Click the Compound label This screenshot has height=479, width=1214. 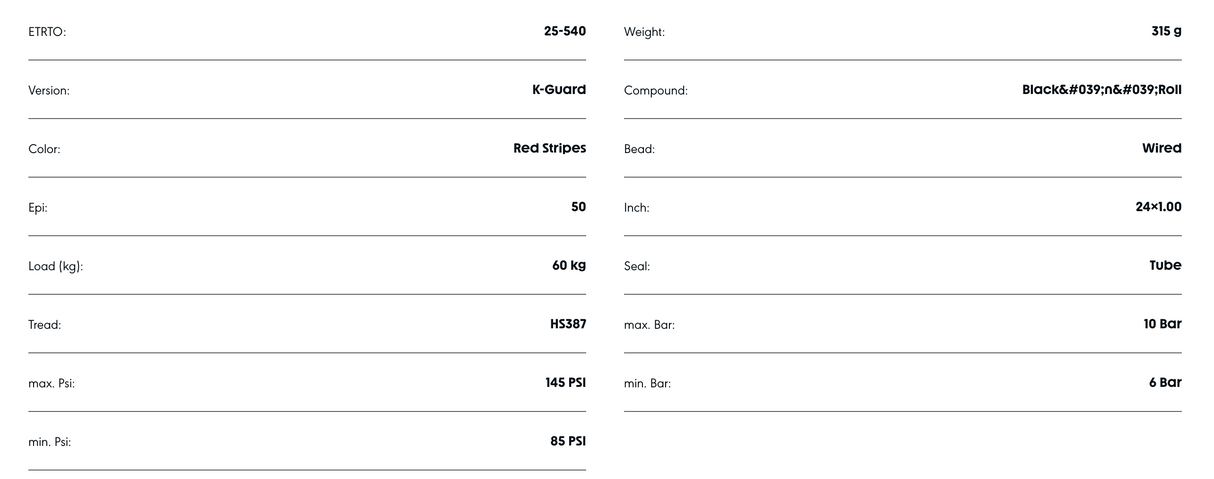pyautogui.click(x=656, y=91)
